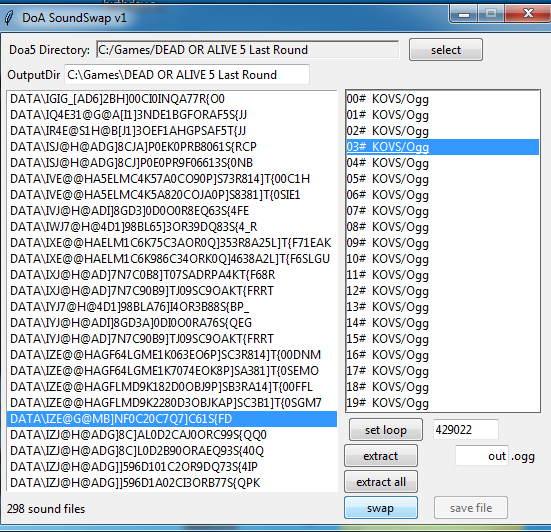This screenshot has height=532, width=551.
Task: Close the DoA SoundSwap window
Action: [528, 14]
